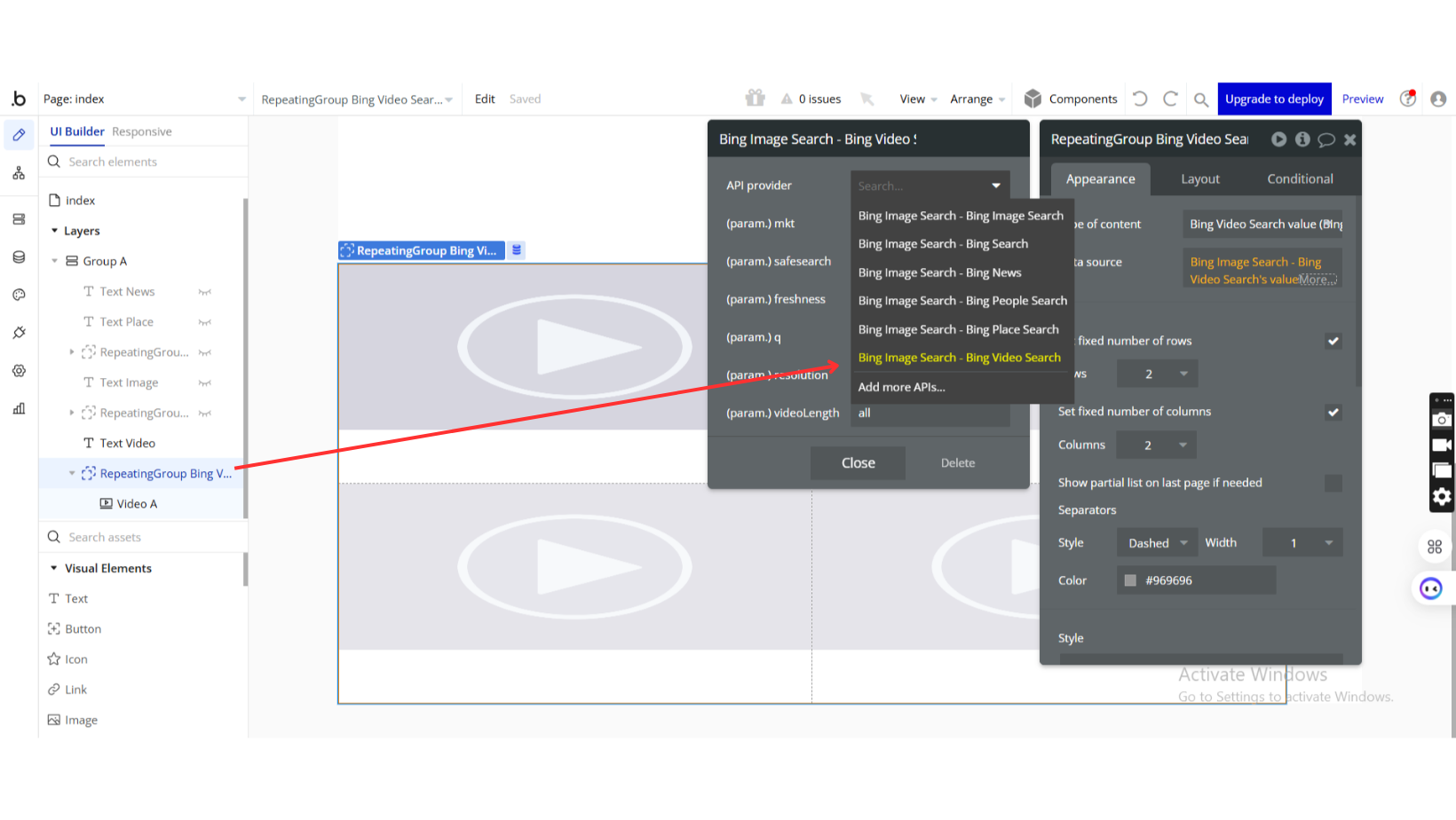Toggle Set fixed number of rows checkbox
1456x820 pixels.
(1333, 341)
